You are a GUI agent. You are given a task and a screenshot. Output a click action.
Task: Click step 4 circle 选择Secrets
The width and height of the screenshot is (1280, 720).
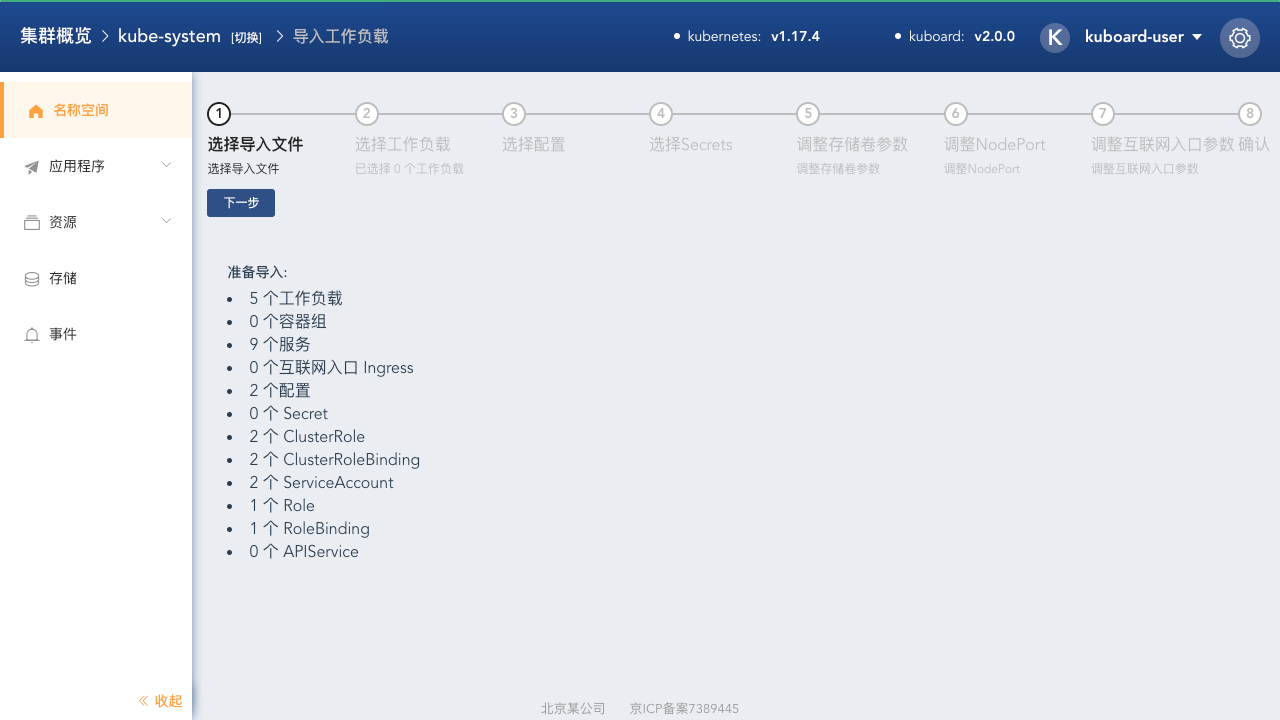[660, 114]
